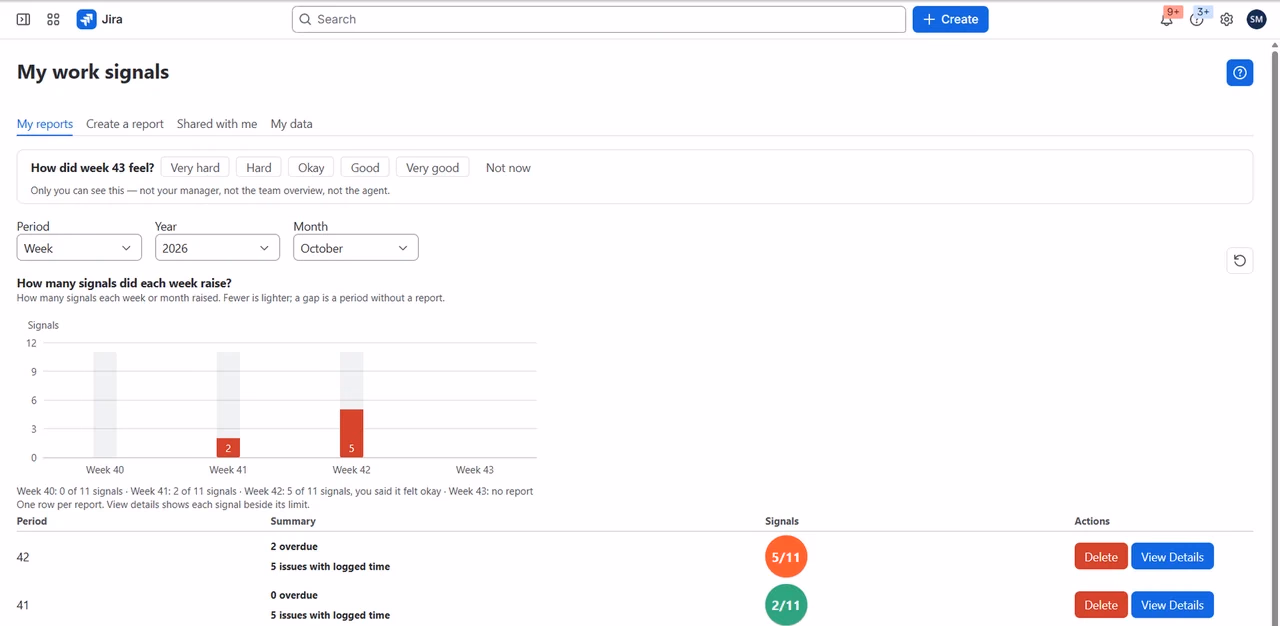Click the red Week 42 bar
This screenshot has width=1280, height=626.
351,433
